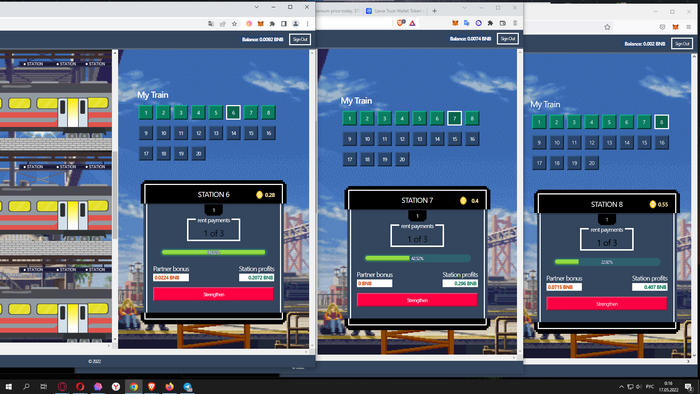Image resolution: width=700 pixels, height=394 pixels.
Task: Click Strengthen button for Station 8
Action: point(607,303)
